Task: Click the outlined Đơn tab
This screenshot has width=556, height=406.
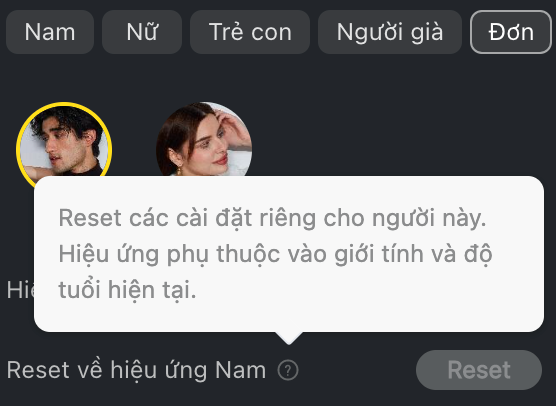Action: click(511, 32)
